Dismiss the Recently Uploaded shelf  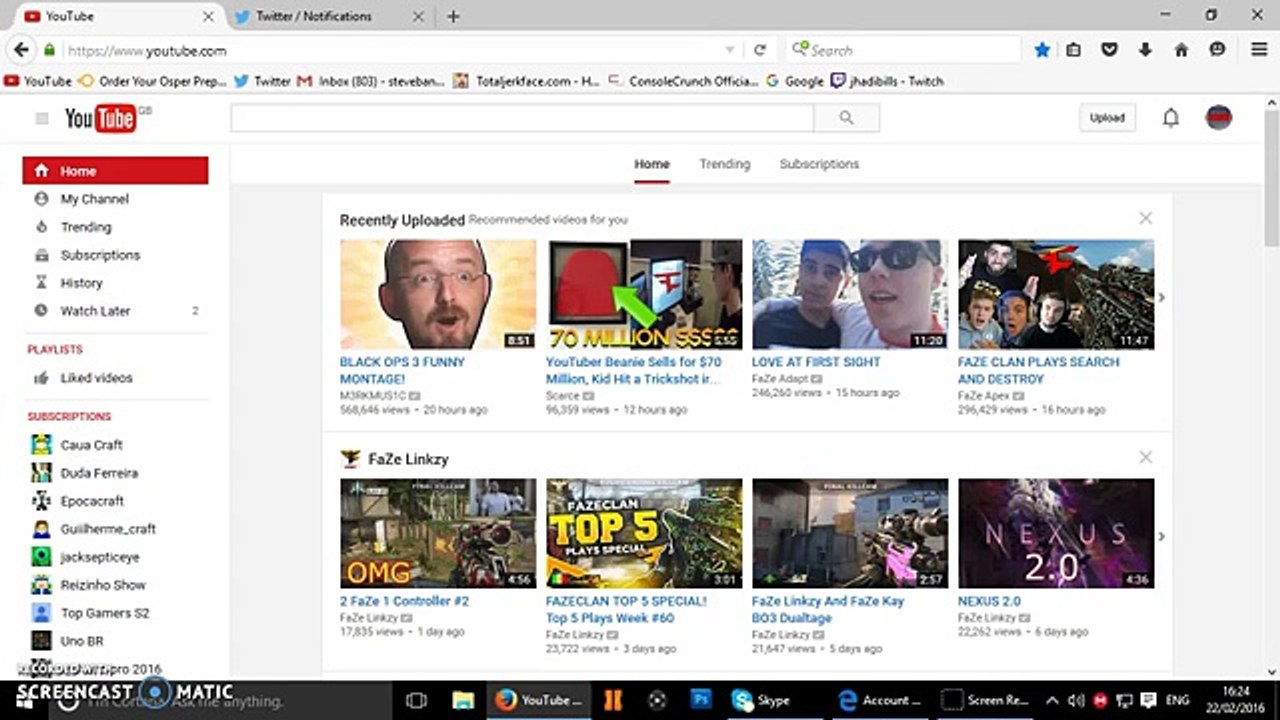[1145, 218]
